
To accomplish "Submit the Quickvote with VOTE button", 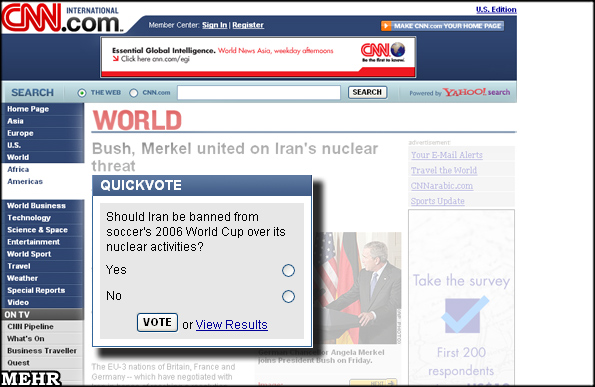I will 157,322.
